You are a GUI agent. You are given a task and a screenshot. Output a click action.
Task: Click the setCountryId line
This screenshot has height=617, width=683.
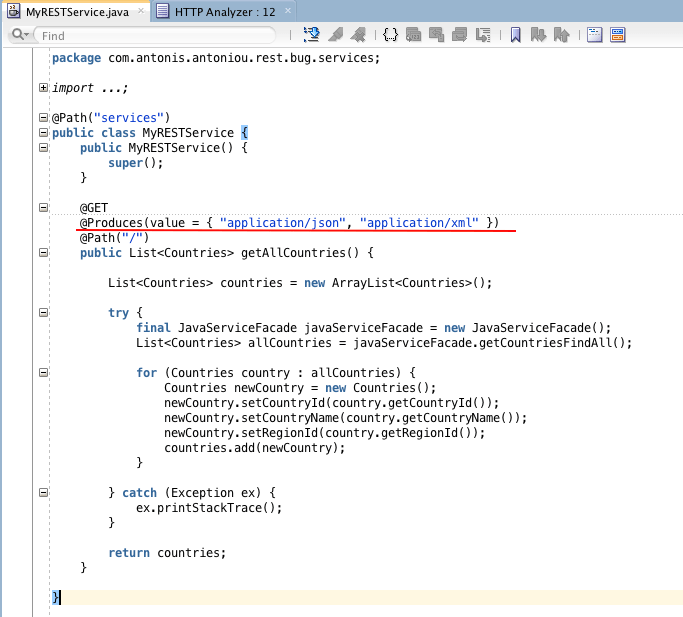point(331,403)
